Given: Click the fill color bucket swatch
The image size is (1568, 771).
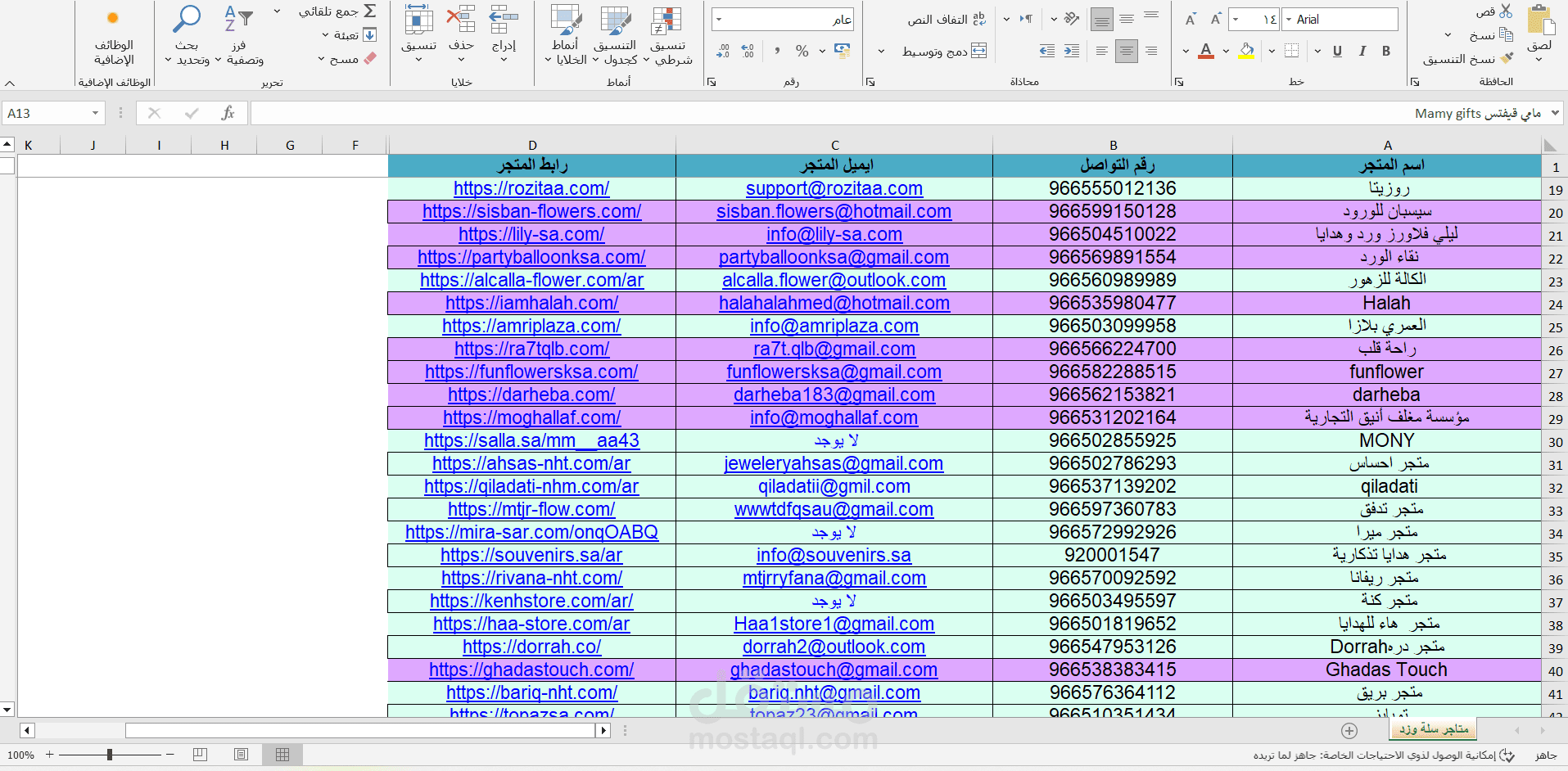Looking at the screenshot, I should point(1246,51).
